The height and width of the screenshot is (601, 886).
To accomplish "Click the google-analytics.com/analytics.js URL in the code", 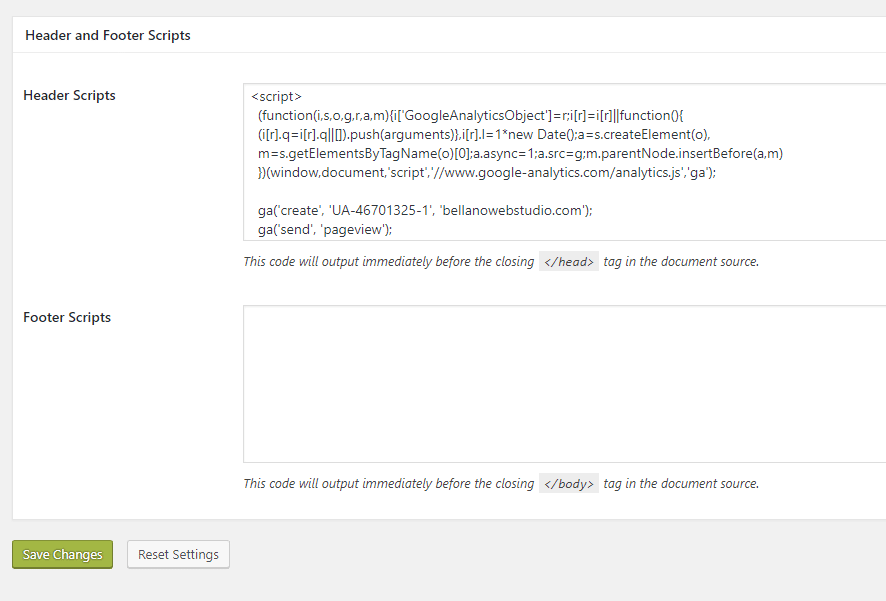I will coord(563,172).
